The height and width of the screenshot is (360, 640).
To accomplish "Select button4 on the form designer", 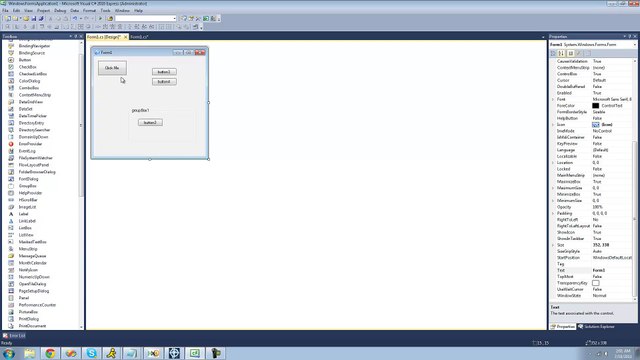I will click(x=164, y=82).
